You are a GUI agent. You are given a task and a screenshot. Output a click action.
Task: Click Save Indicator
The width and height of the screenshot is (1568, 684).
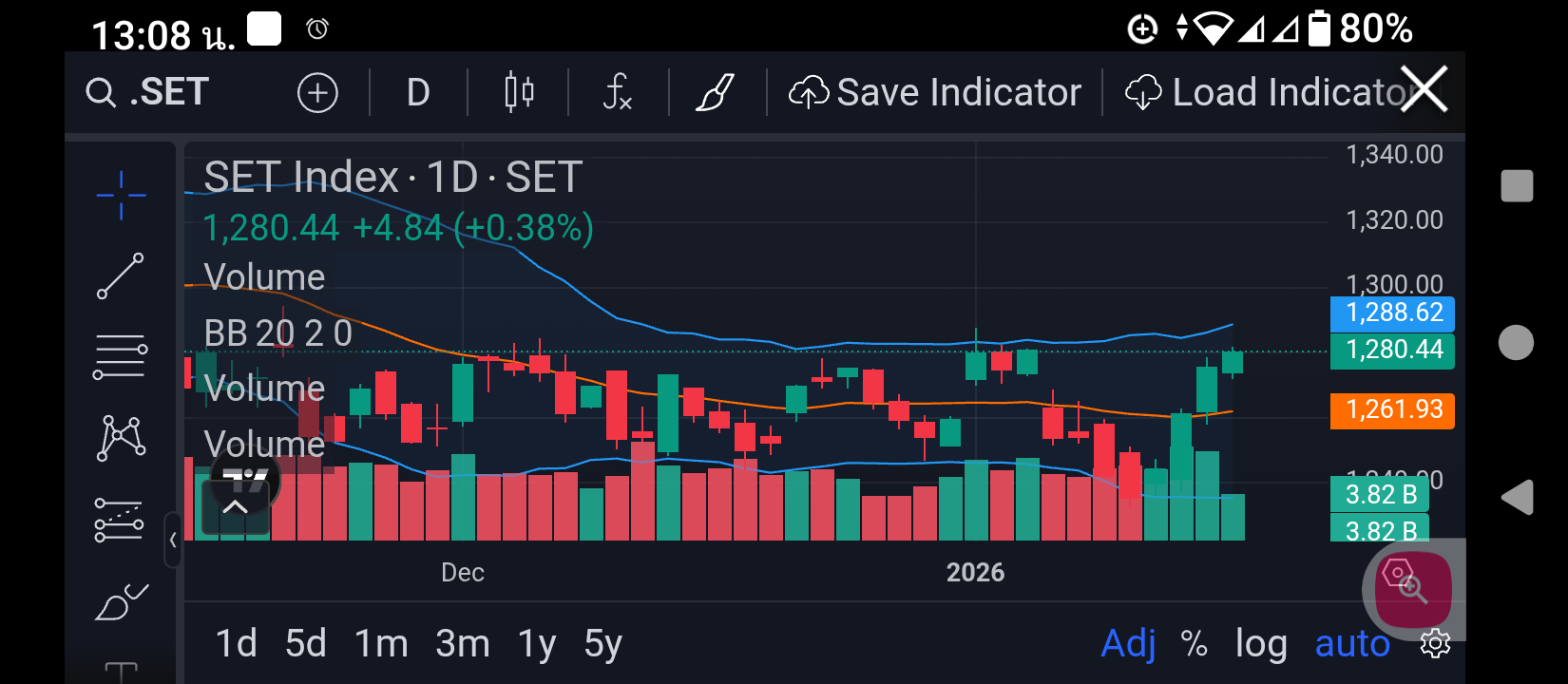tap(935, 92)
